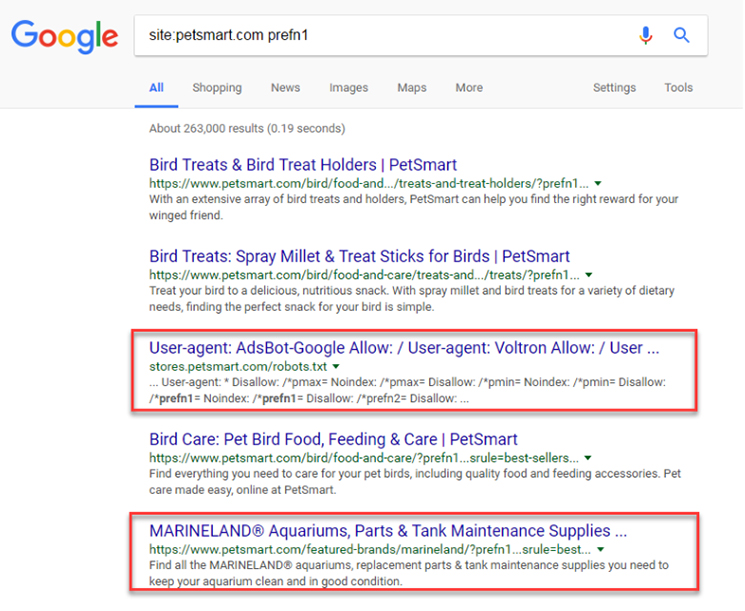The image size is (745, 611).
Task: Open Bird Treats & Bird Treat Holders result
Action: tap(303, 165)
